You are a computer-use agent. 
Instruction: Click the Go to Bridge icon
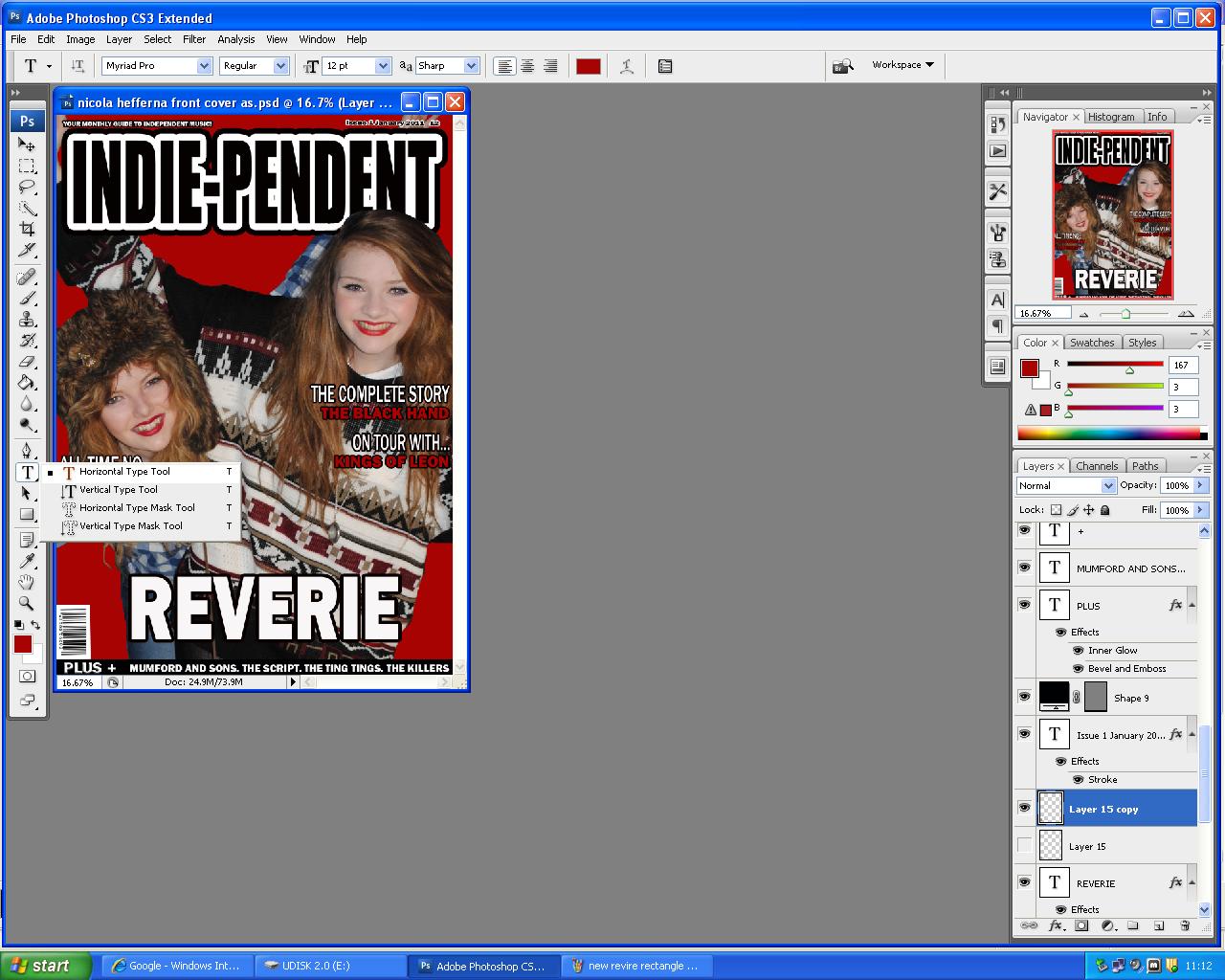(x=842, y=66)
